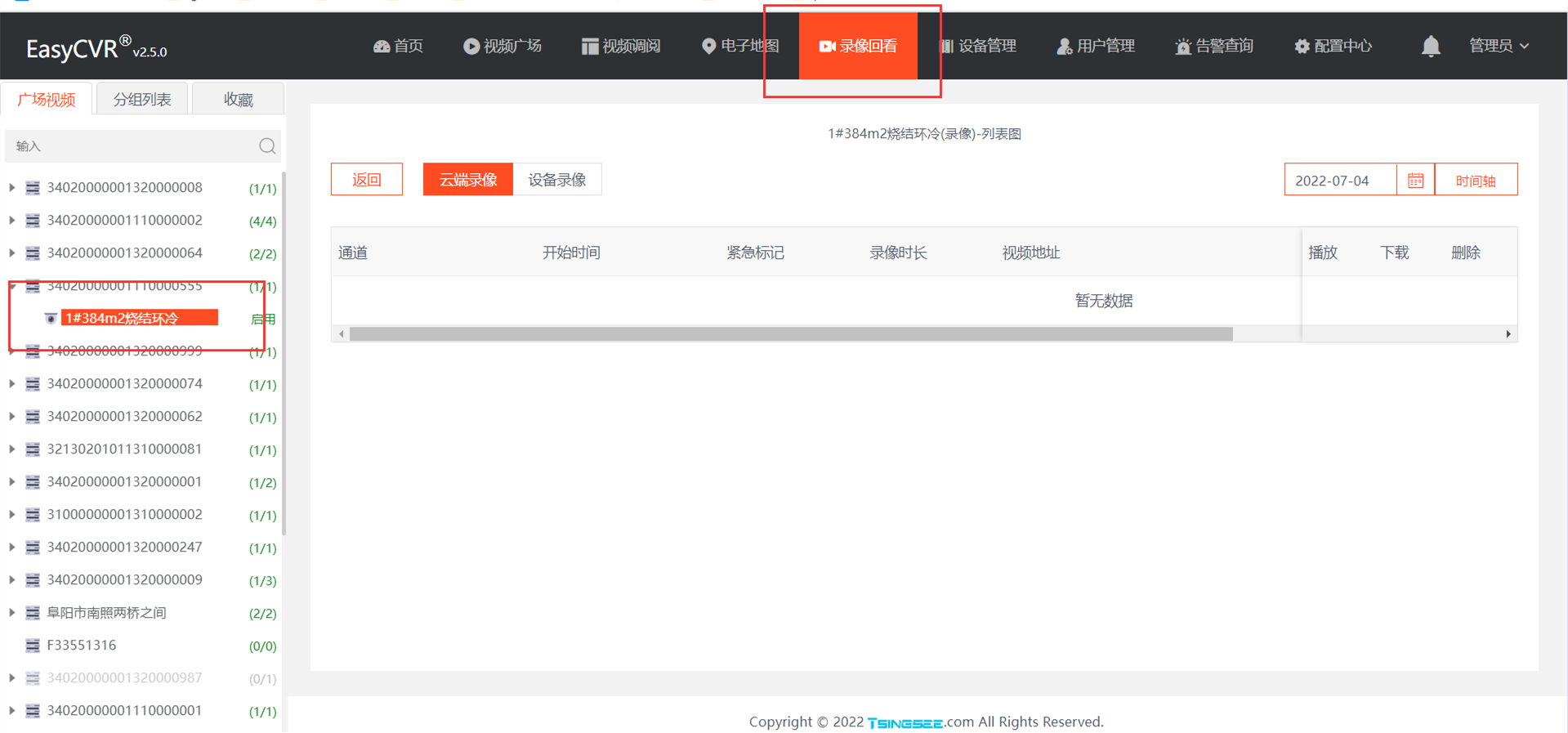Click device icon for 34020000001110000002

point(33,221)
